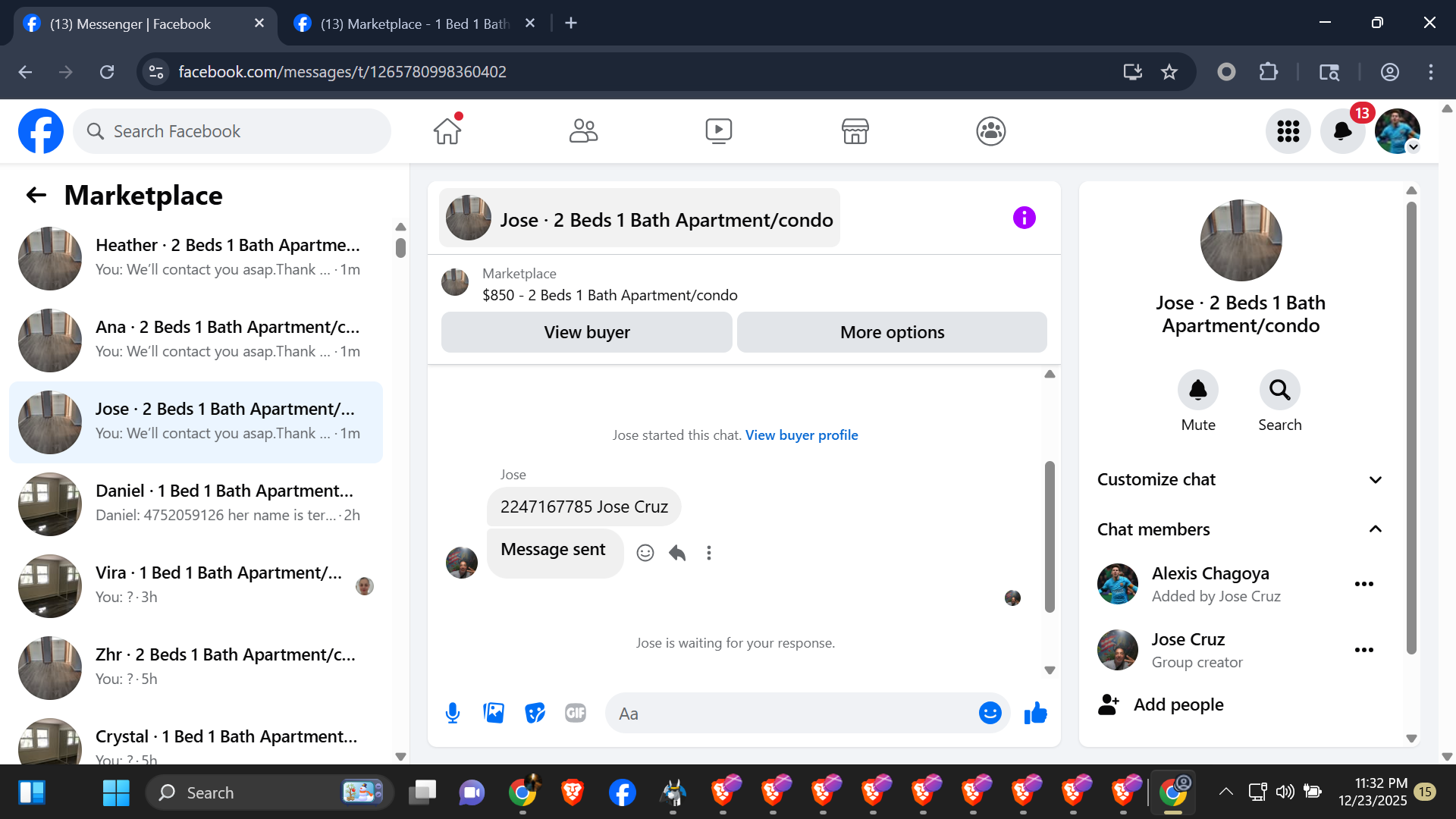Open the sticker picker icon
Image resolution: width=1456 pixels, height=819 pixels.
[x=535, y=713]
